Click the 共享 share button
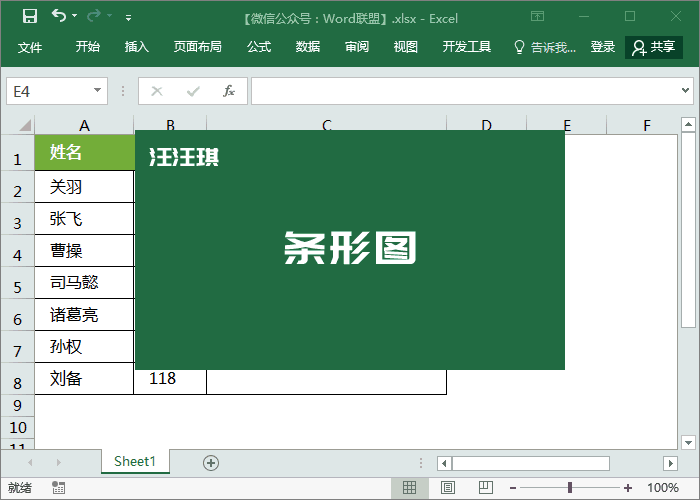The image size is (700, 500). click(654, 47)
